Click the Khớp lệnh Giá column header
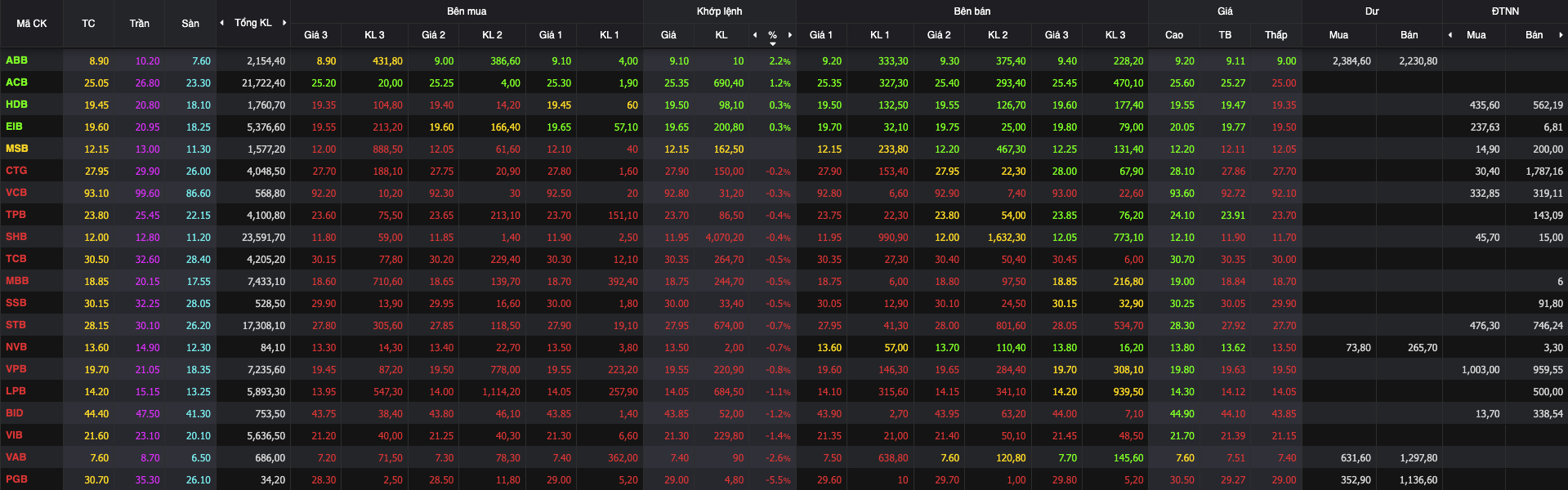The image size is (1568, 490). coord(668,35)
